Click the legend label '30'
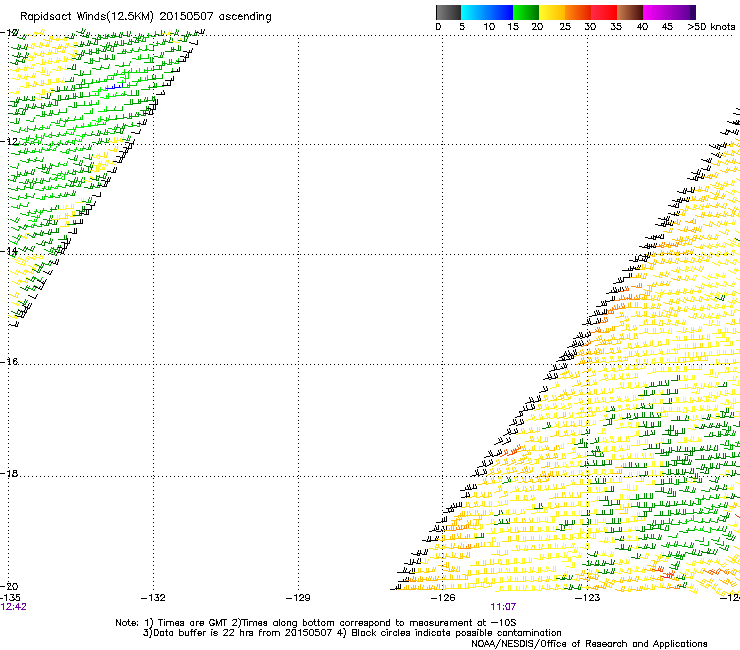Image resolution: width=740 pixels, height=650 pixels. (590, 27)
